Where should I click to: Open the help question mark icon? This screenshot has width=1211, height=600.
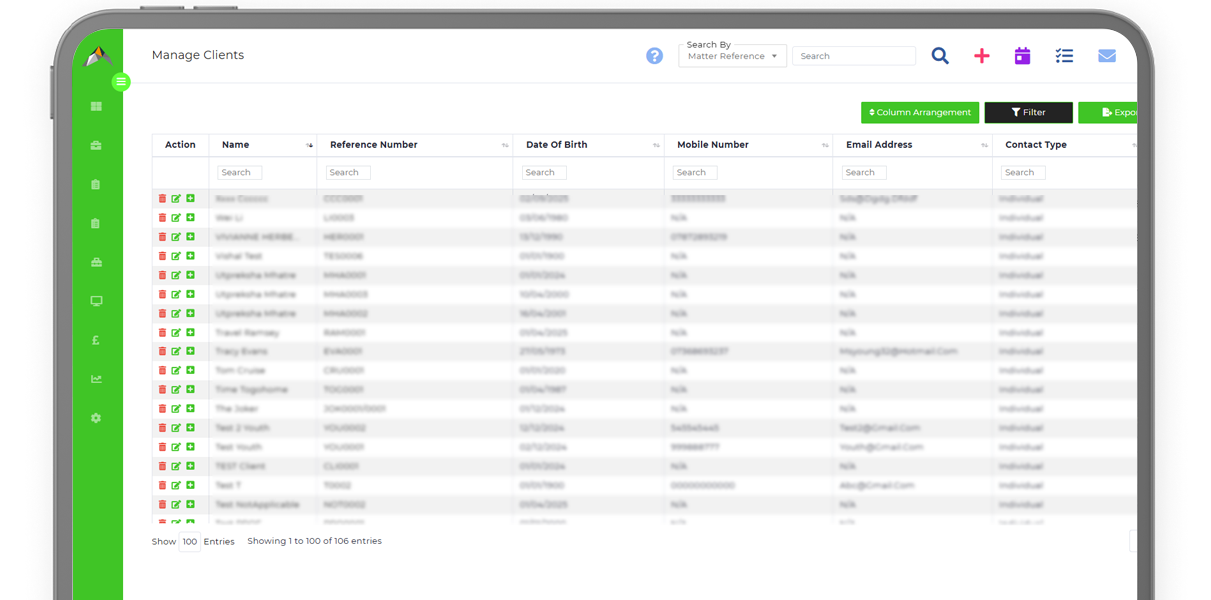tap(654, 56)
